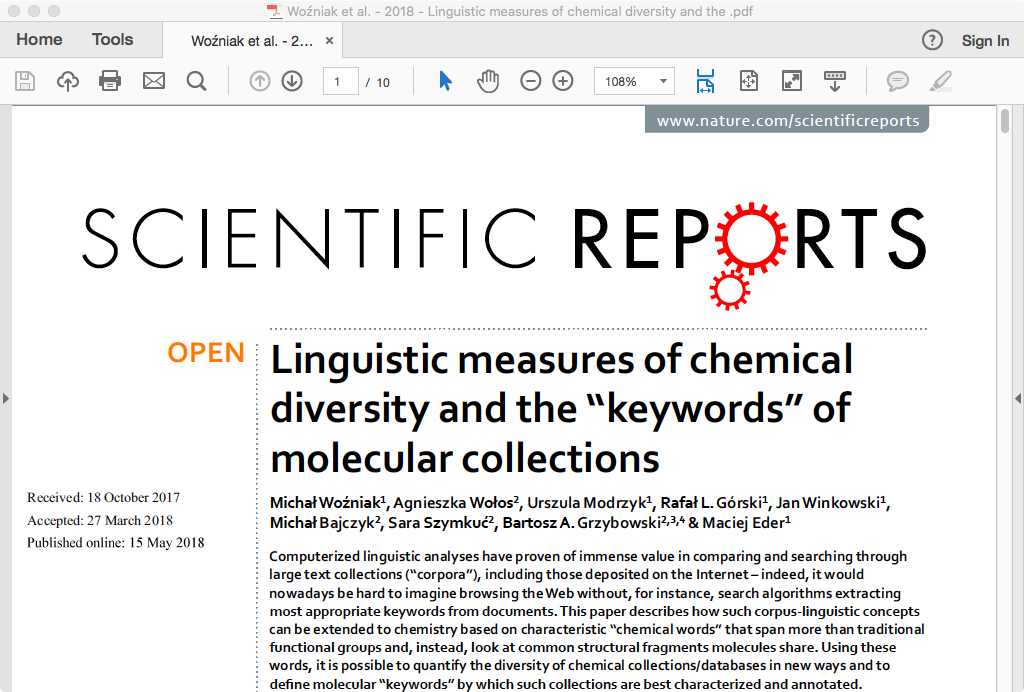The image size is (1024, 692).
Task: Click the Sign In button
Action: pyautogui.click(x=985, y=40)
